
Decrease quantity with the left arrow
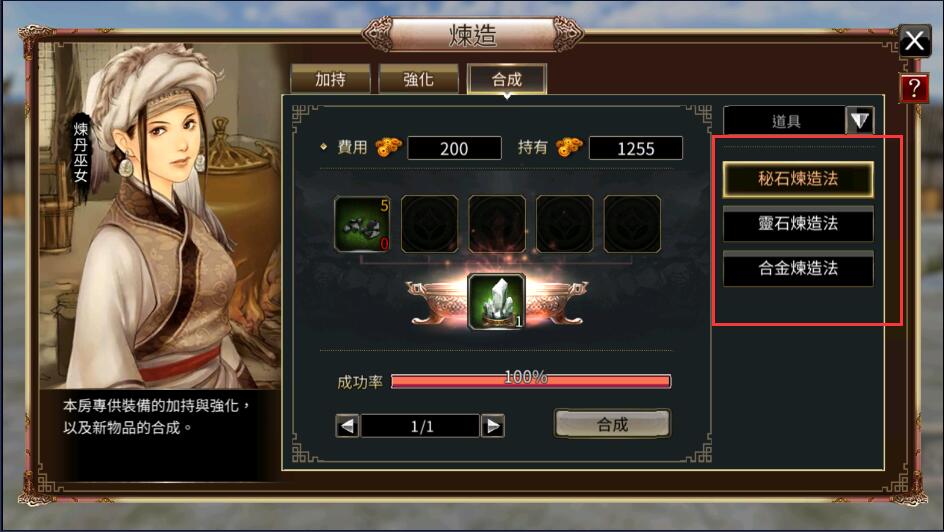click(x=347, y=426)
